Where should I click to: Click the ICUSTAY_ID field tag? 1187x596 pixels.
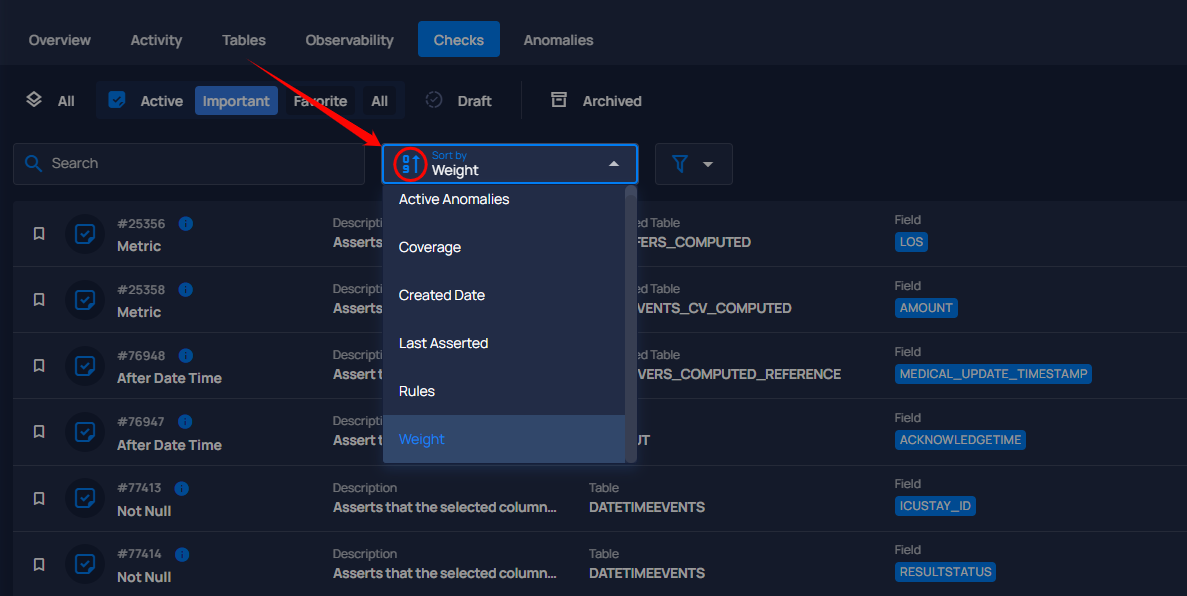click(x=935, y=506)
